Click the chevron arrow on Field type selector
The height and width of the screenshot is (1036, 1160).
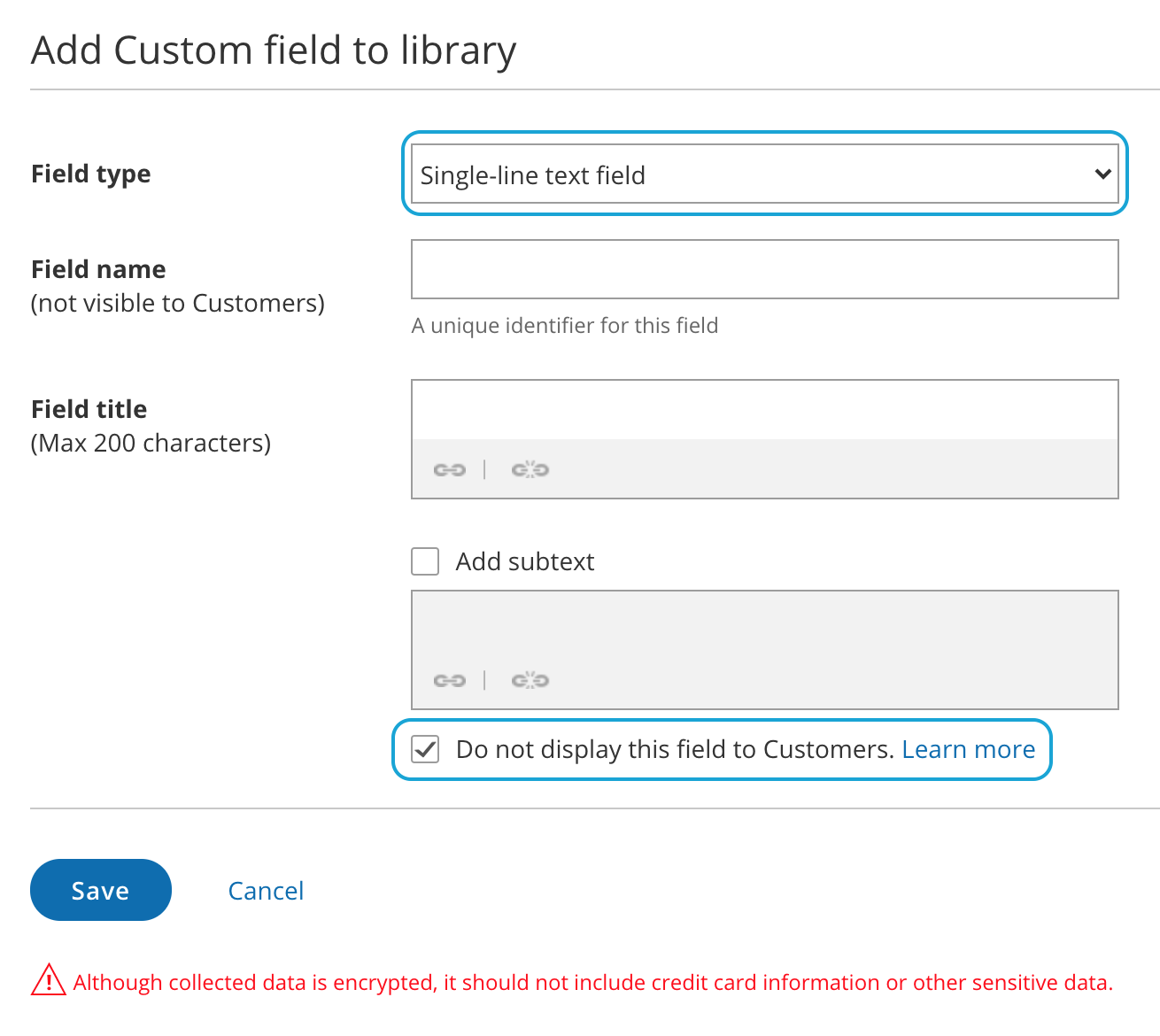click(1102, 174)
